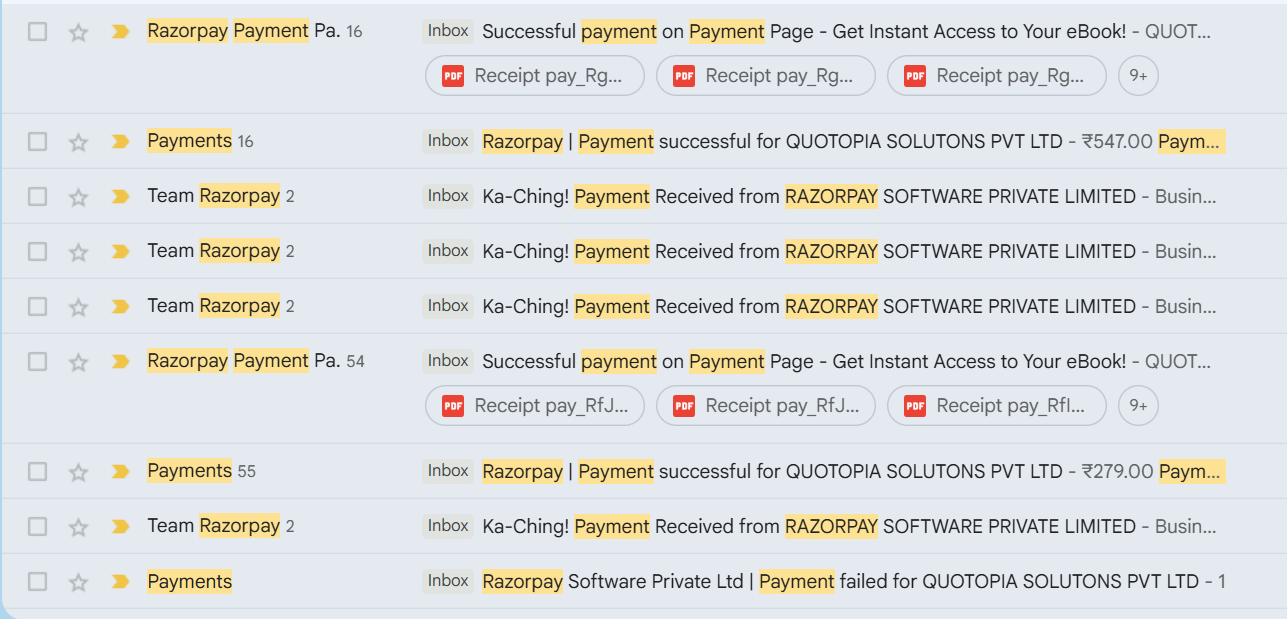1287x619 pixels.
Task: Star the bottommost Team Razorpay email
Action: click(78, 527)
